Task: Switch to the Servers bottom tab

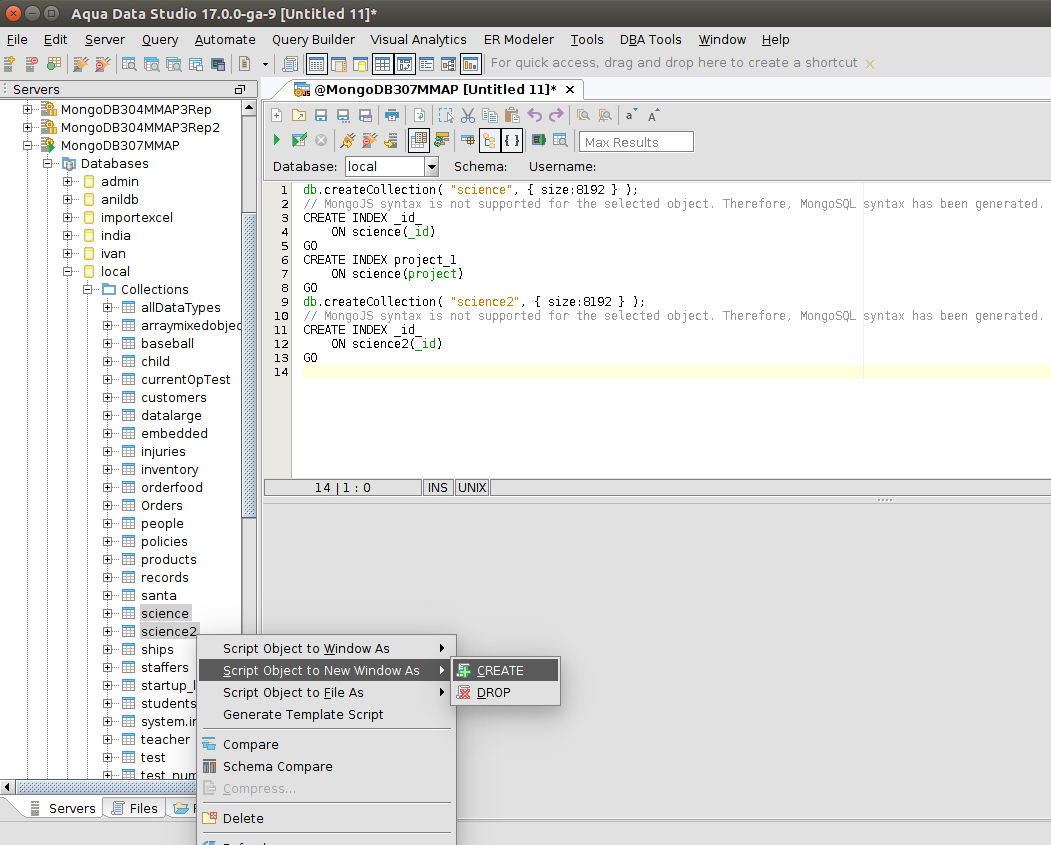Action: click(63, 808)
